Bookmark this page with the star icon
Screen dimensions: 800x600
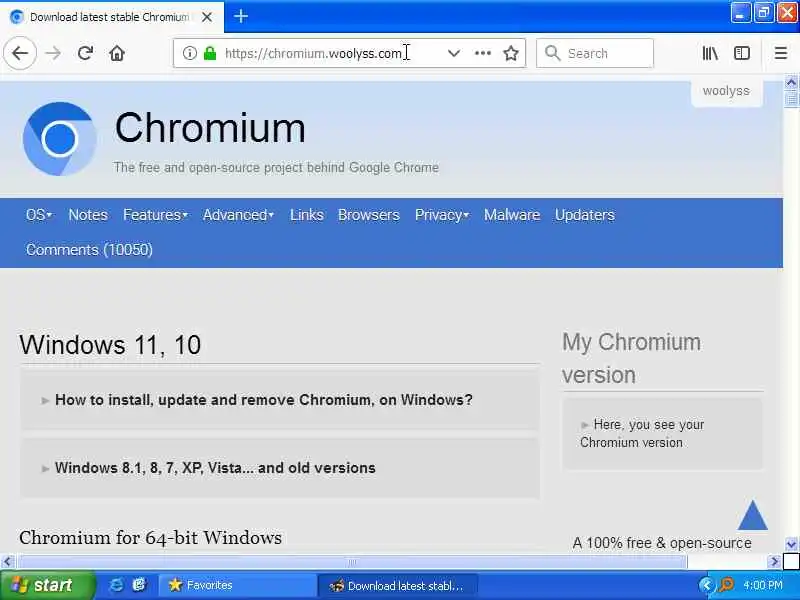point(511,53)
